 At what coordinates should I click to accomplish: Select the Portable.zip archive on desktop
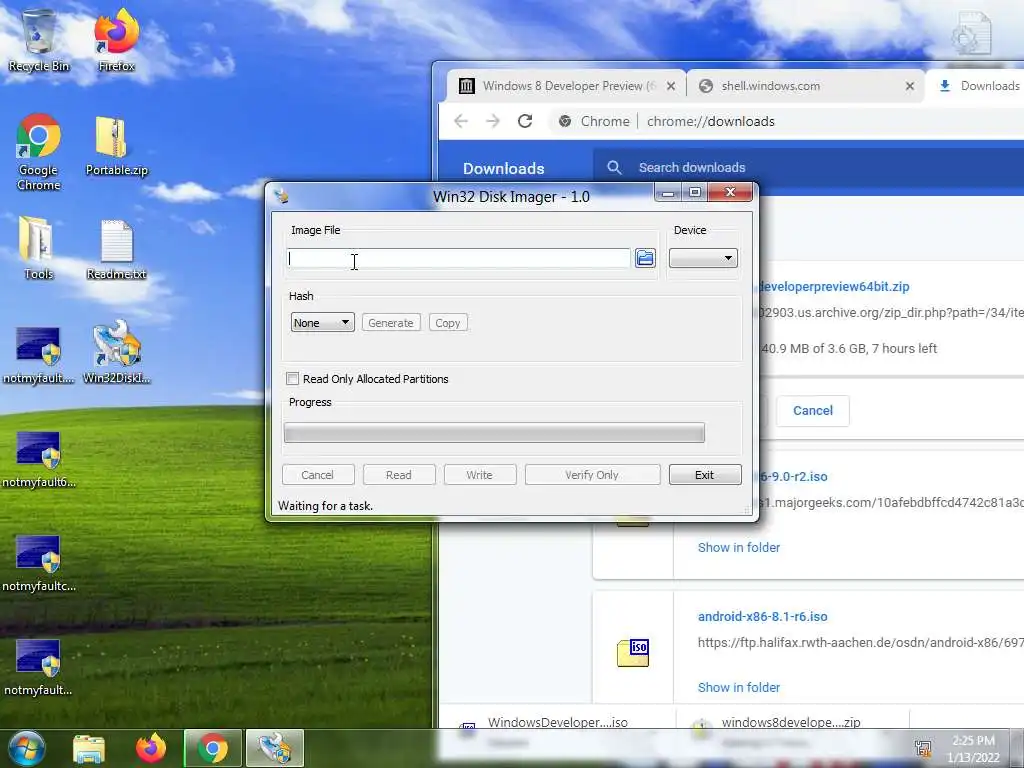pyautogui.click(x=116, y=146)
